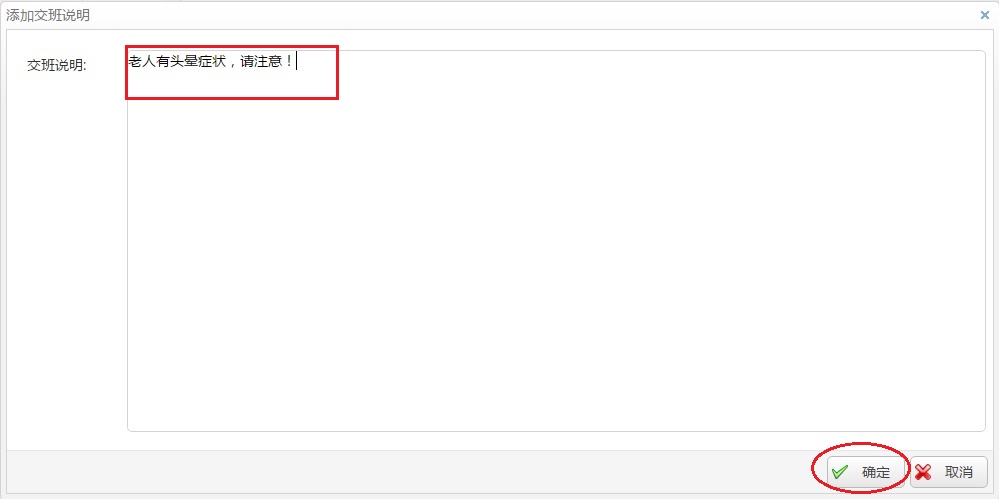Image resolution: width=999 pixels, height=499 pixels.
Task: Click the 取消 label text on the cancel button
Action: (x=959, y=472)
